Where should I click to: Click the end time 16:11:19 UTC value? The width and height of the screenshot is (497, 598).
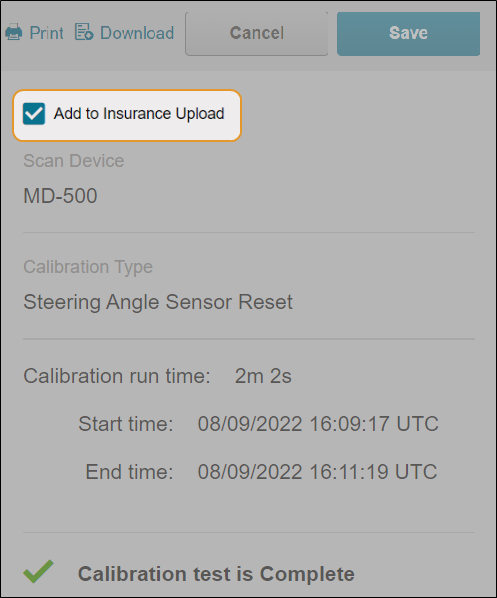[317, 472]
